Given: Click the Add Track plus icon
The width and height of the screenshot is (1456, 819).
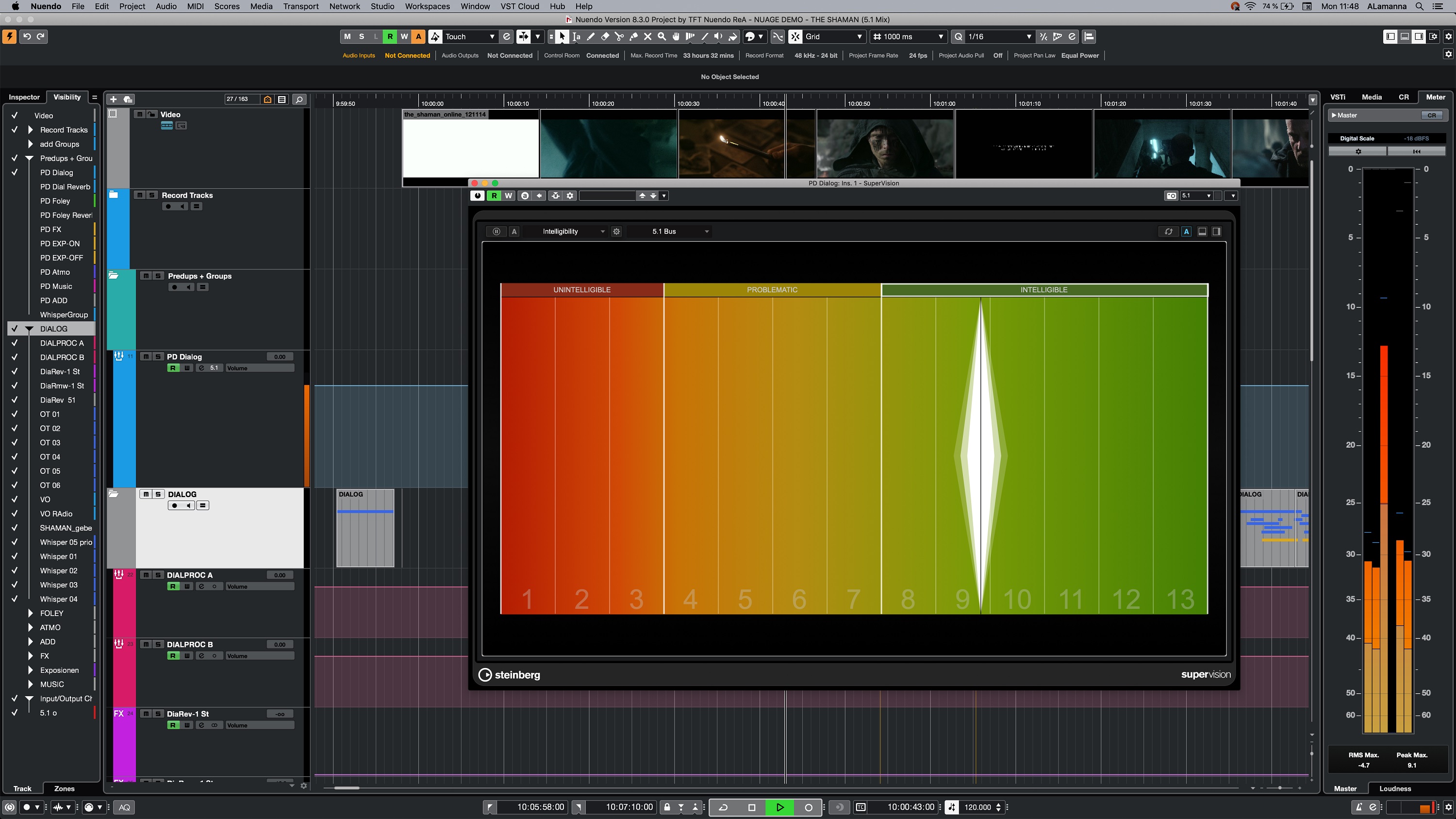Looking at the screenshot, I should pos(113,99).
